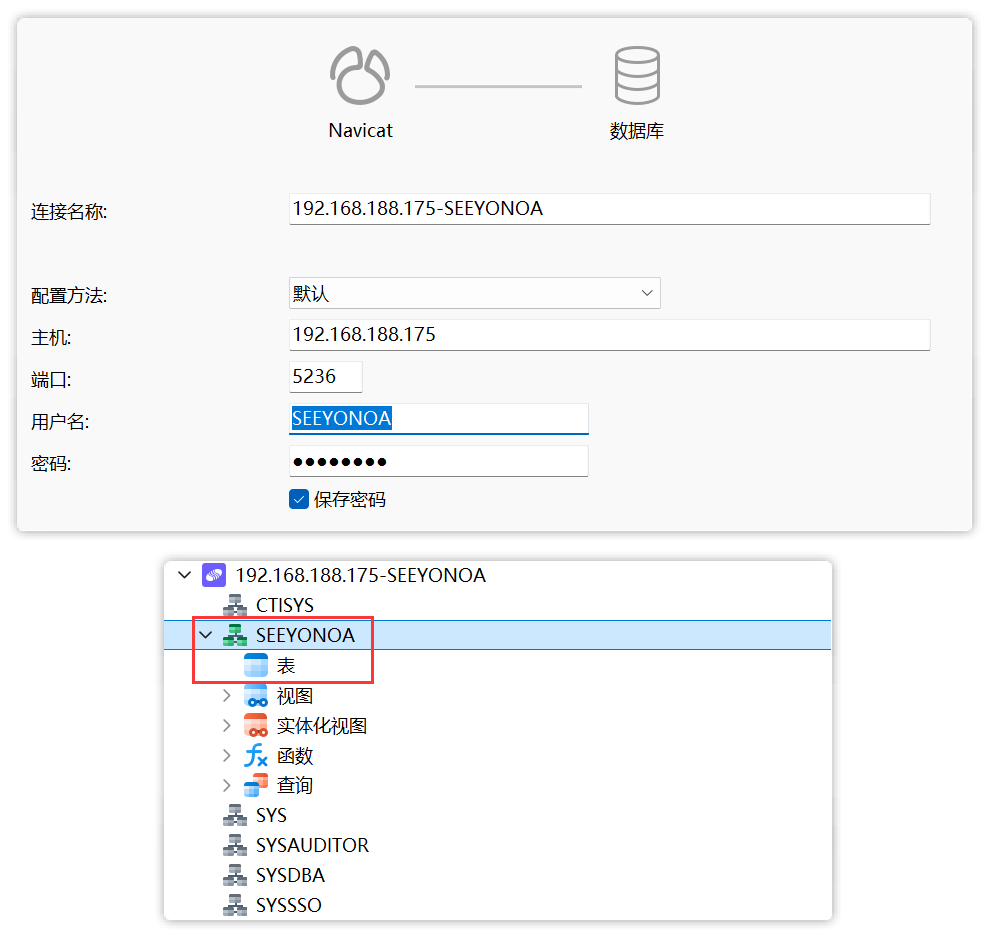Select the 查询 label in tree
The image size is (981, 930).
[295, 785]
